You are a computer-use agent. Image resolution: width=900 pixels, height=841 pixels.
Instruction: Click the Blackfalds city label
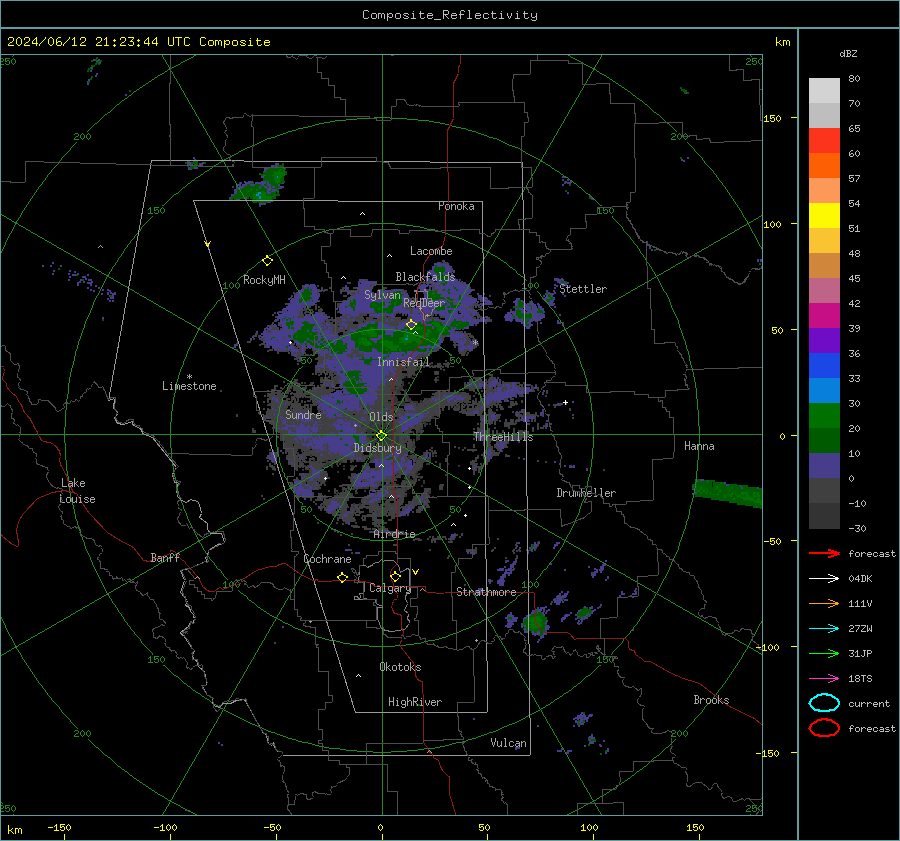(425, 277)
